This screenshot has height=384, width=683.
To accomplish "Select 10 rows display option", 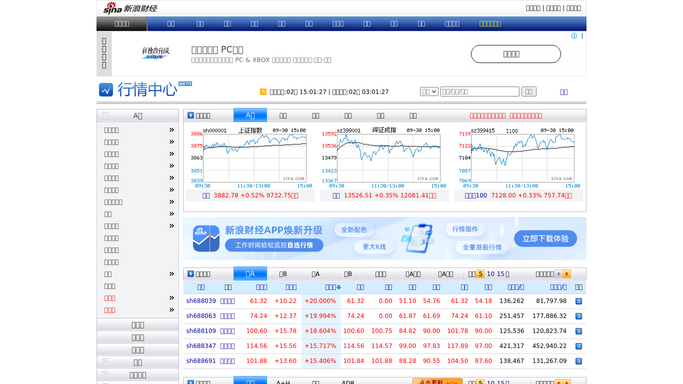I will pyautogui.click(x=490, y=274).
